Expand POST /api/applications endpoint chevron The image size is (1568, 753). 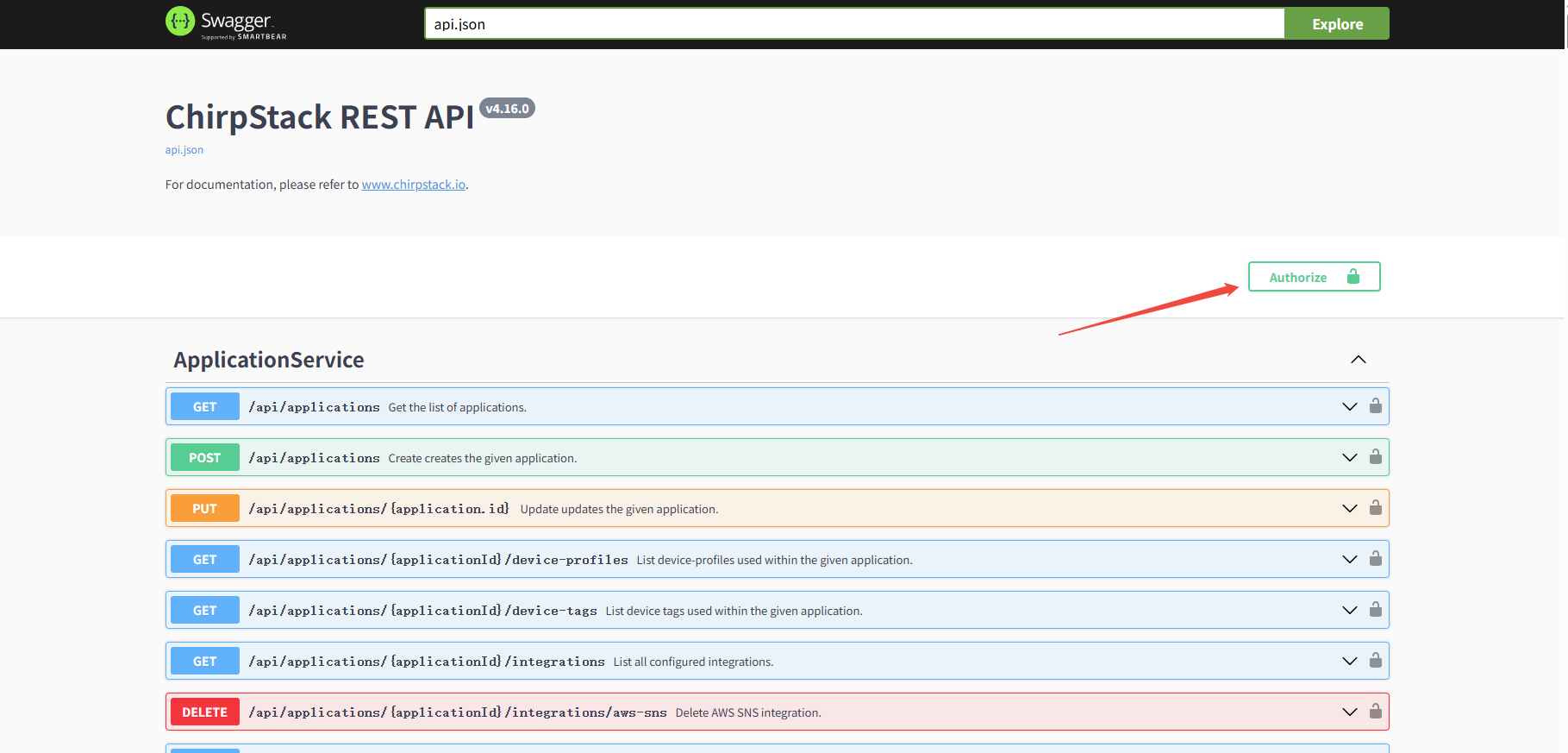tap(1349, 457)
